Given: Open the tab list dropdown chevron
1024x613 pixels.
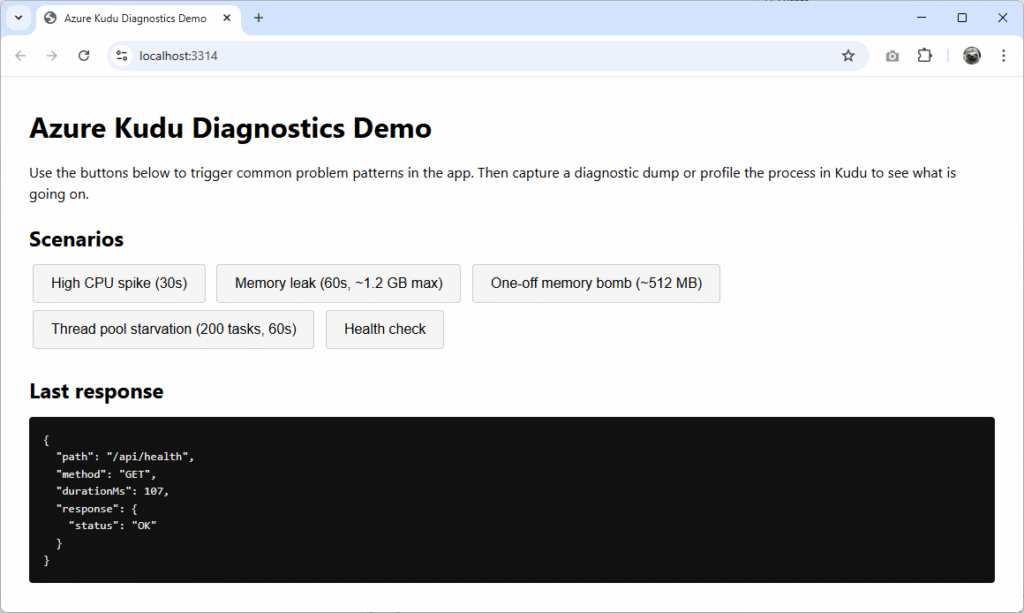Looking at the screenshot, I should click(x=17, y=17).
